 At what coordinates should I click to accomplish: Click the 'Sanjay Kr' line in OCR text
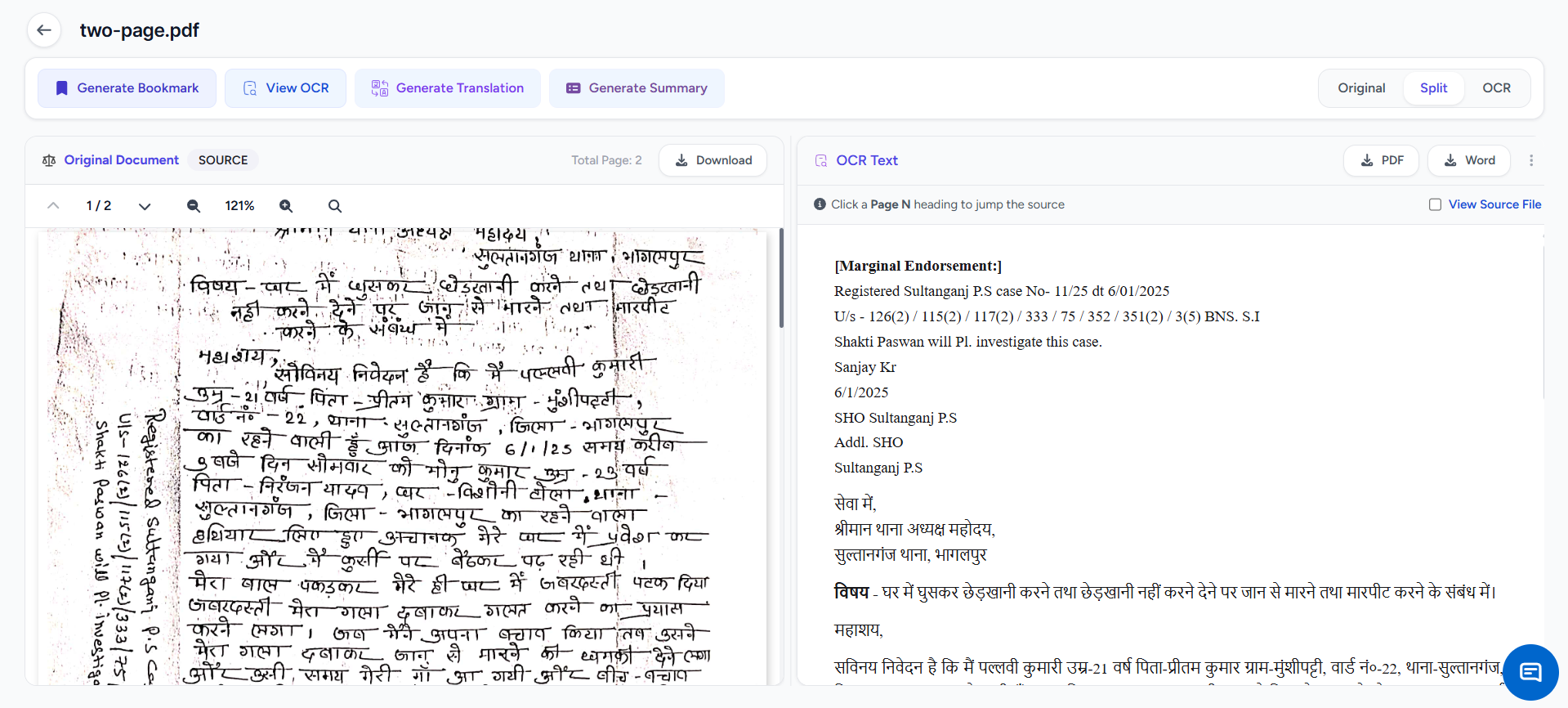point(865,367)
